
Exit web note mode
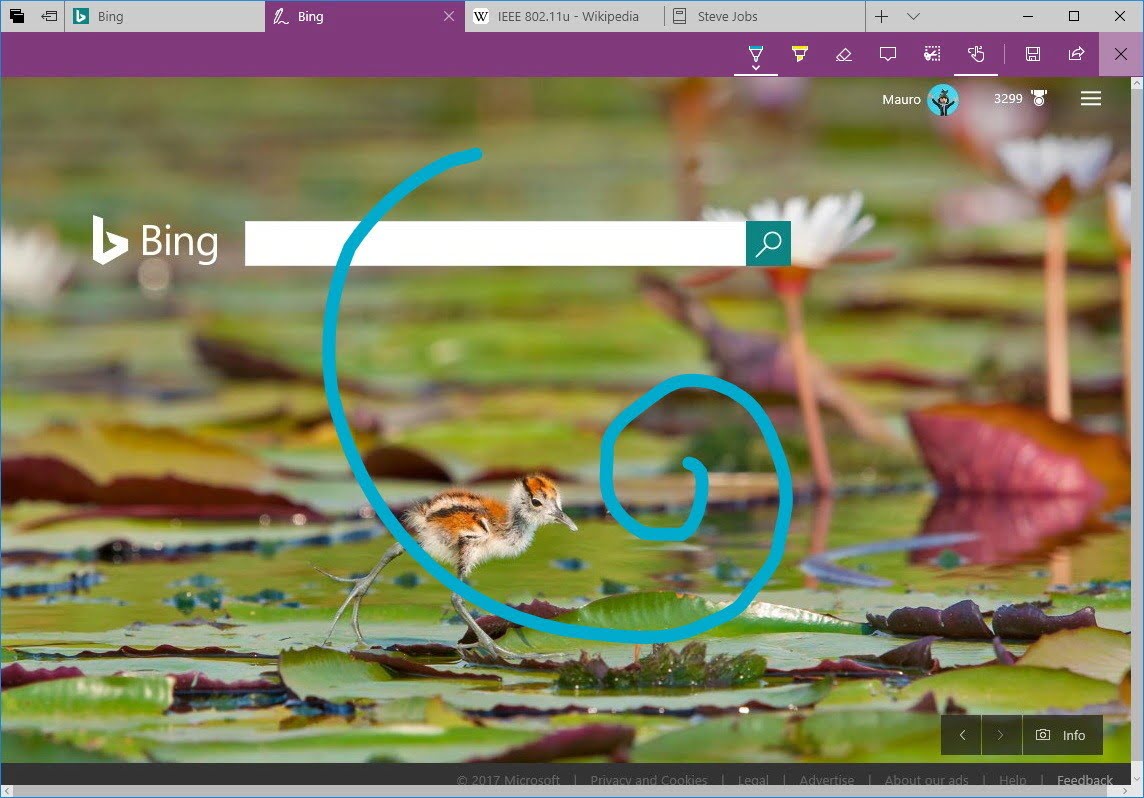coord(1121,54)
